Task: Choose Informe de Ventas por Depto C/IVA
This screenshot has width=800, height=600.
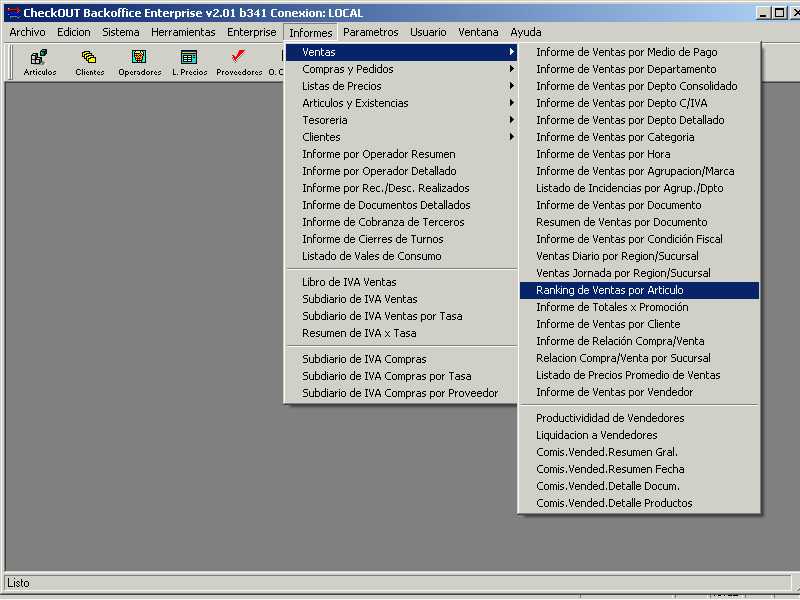Action: click(639, 103)
